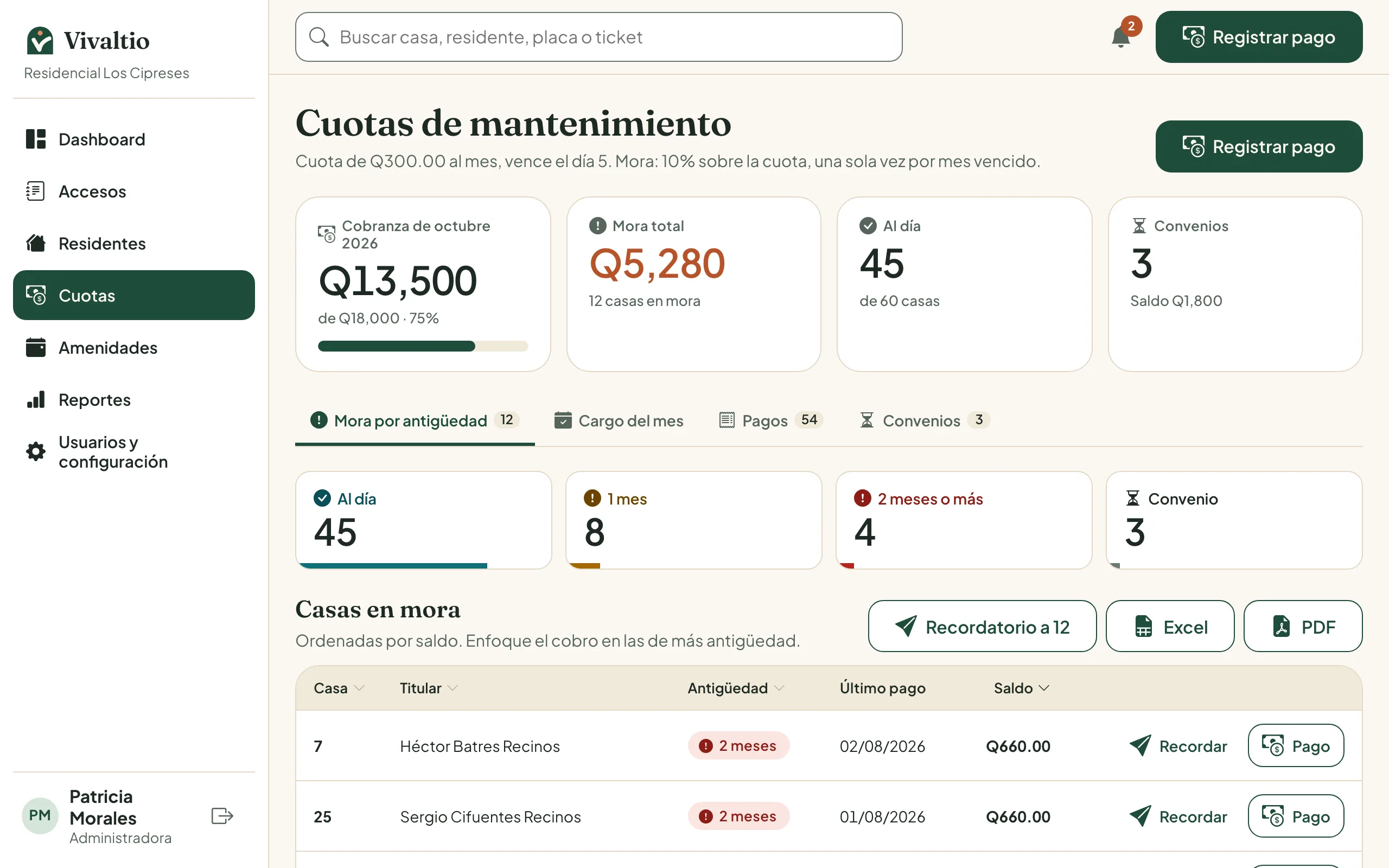Select the 2 meses o más card
The width and height of the screenshot is (1389, 868).
pos(964,520)
